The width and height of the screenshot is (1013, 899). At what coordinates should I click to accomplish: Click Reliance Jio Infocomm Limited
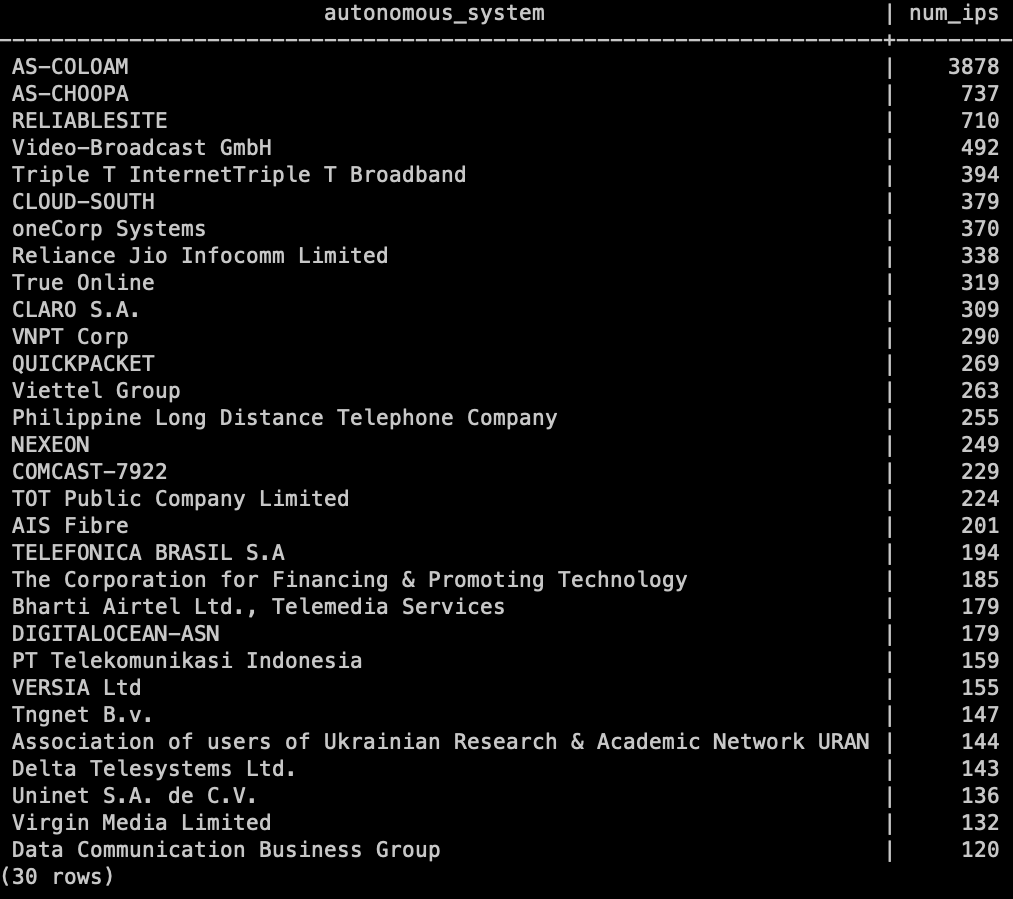[x=200, y=256]
